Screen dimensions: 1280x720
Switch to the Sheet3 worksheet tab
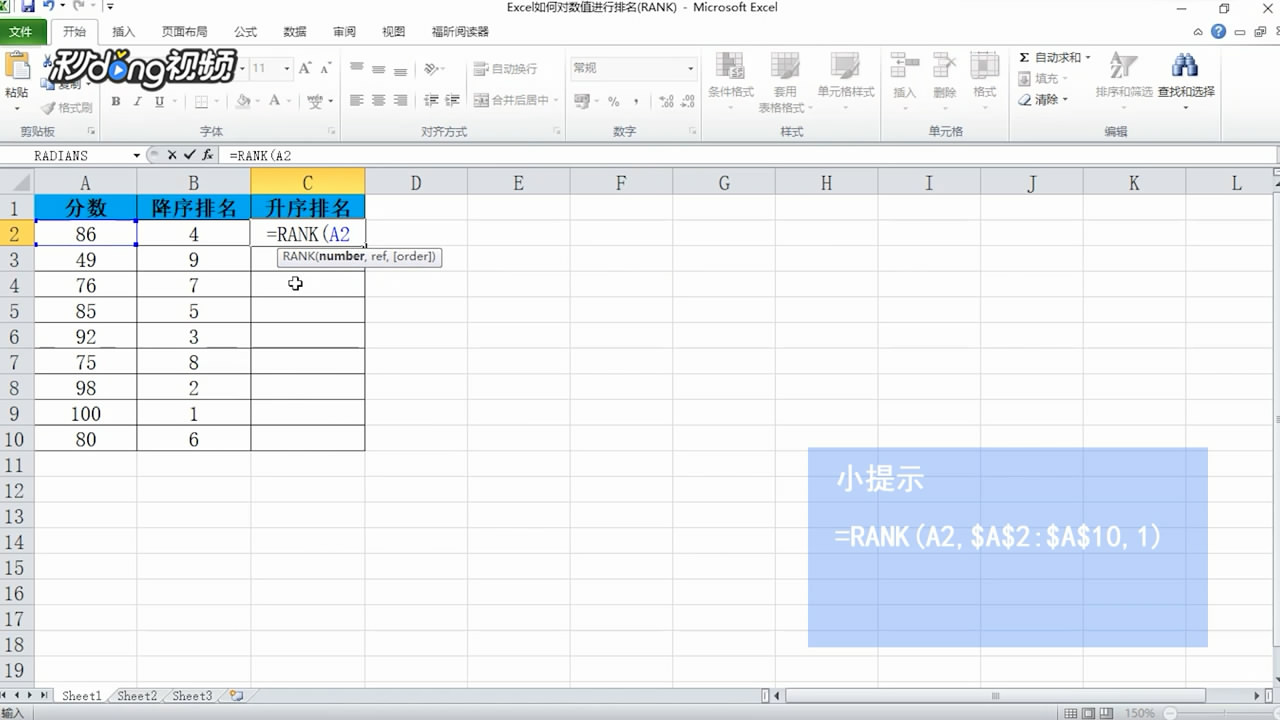point(192,696)
